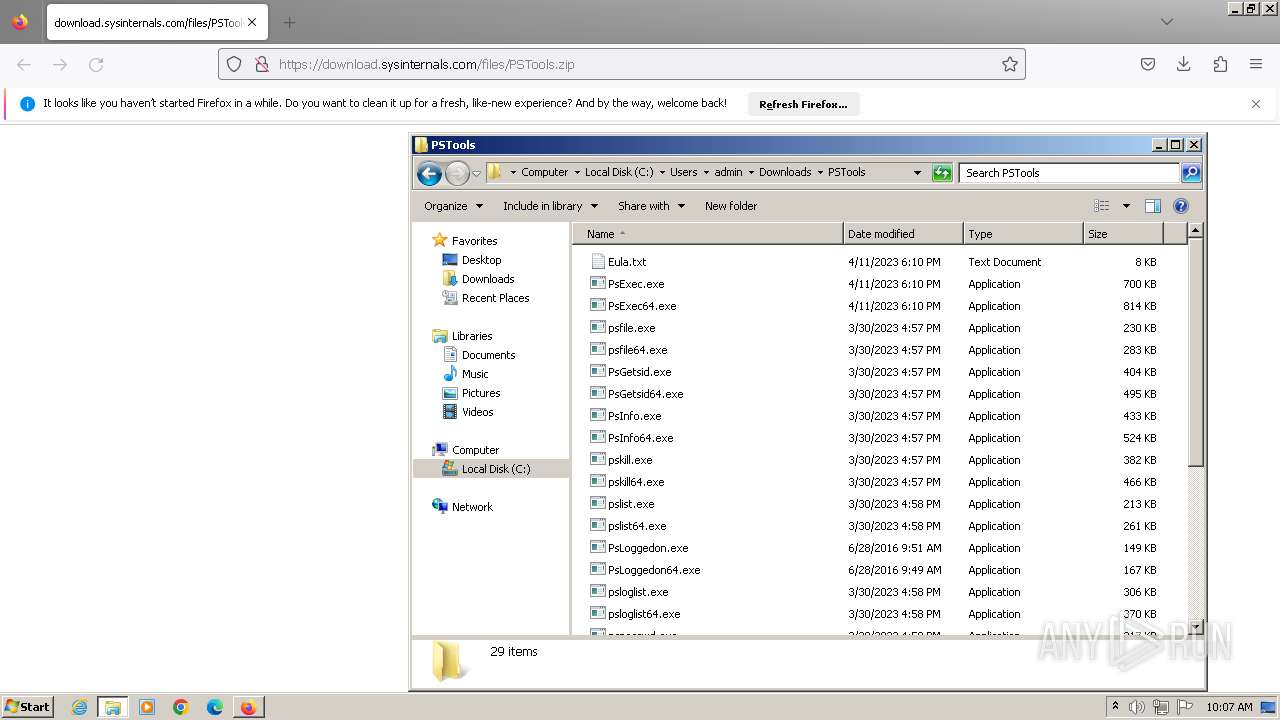
Task: Select the pskill64.exe file
Action: 636,482
